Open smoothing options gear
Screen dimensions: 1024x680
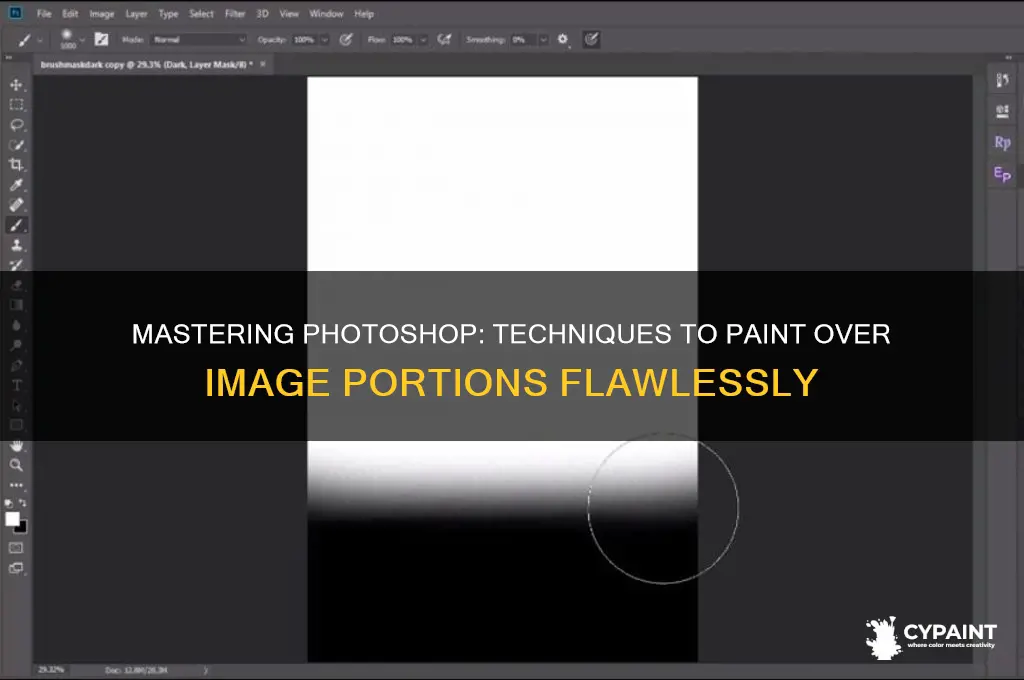[x=563, y=39]
